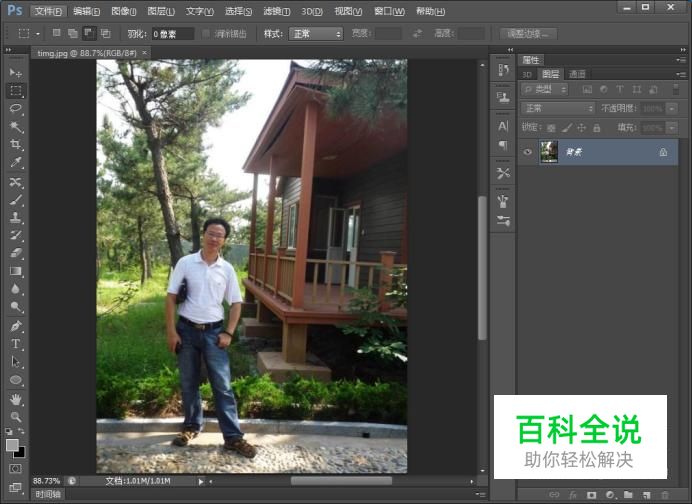Image resolution: width=692 pixels, height=504 pixels.
Task: Open the 文件 menu
Action: point(49,11)
